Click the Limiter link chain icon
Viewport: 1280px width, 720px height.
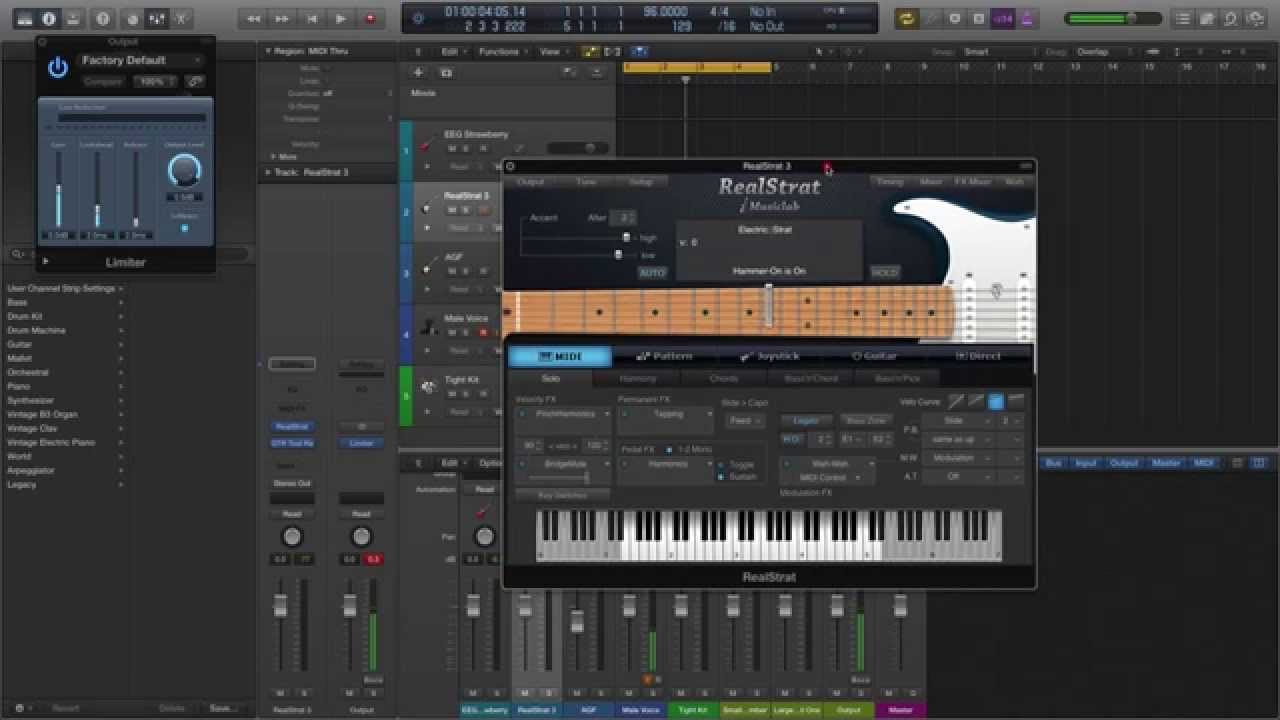tap(195, 82)
